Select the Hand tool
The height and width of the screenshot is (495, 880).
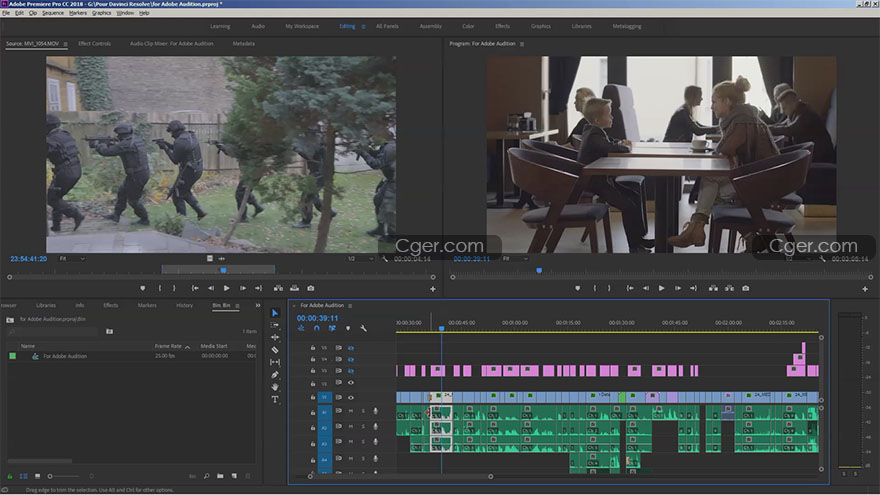tap(275, 387)
